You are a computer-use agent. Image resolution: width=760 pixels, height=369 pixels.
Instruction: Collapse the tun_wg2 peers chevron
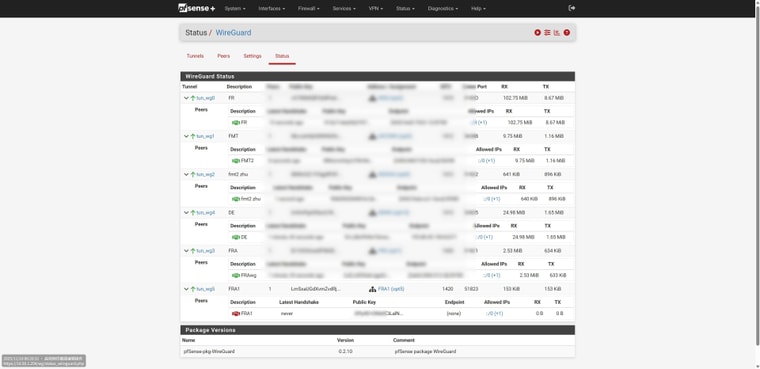(x=186, y=175)
